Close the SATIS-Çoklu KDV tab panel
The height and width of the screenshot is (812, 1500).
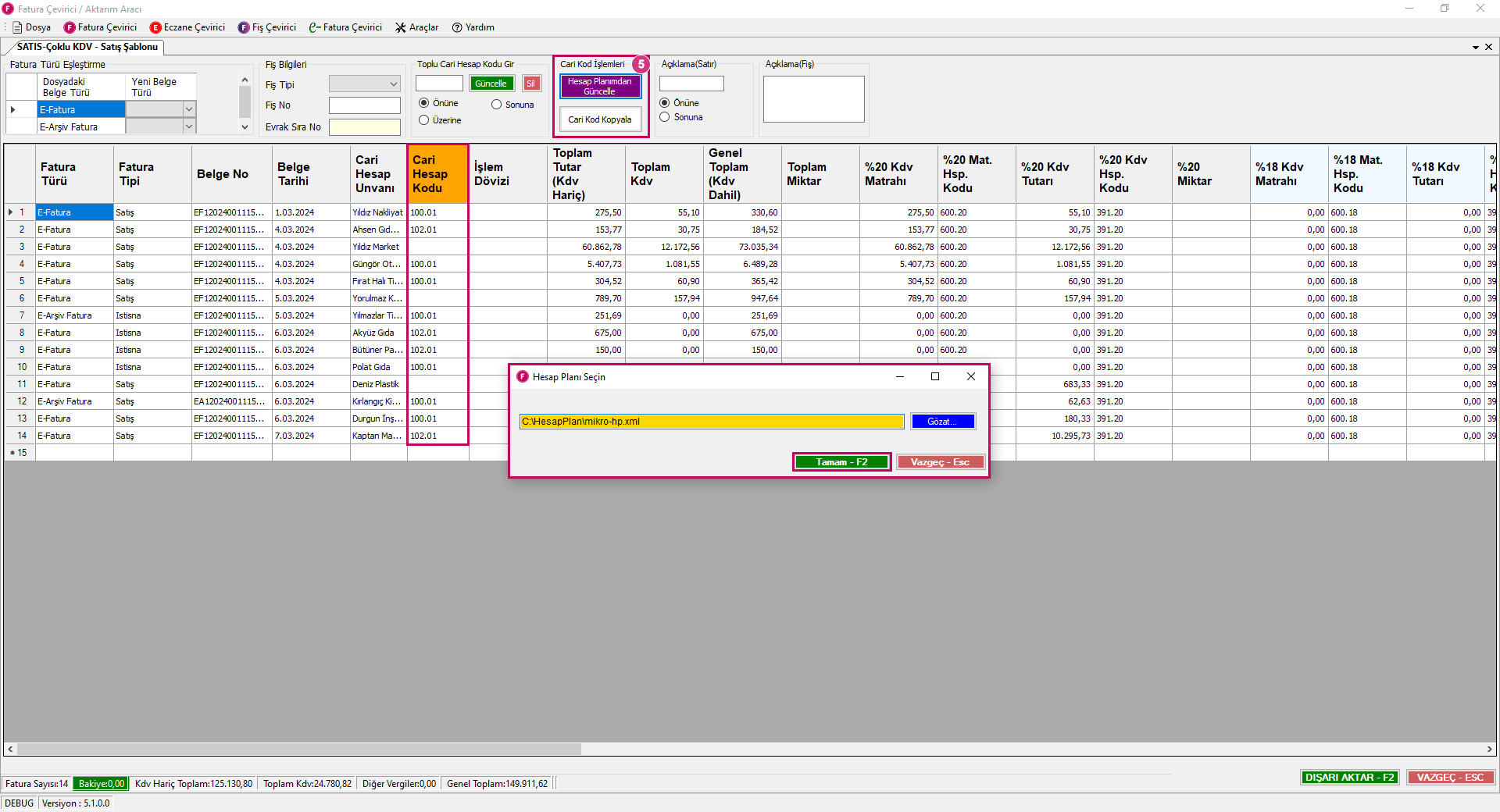pyautogui.click(x=1488, y=47)
